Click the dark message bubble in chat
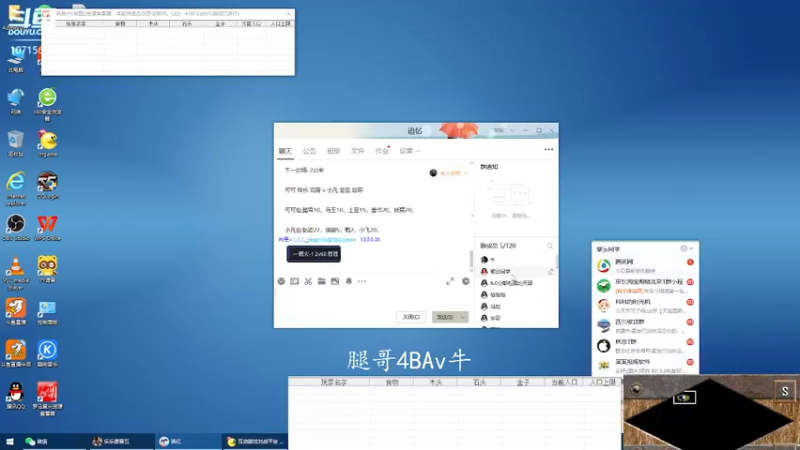This screenshot has height=450, width=800. pyautogui.click(x=313, y=254)
